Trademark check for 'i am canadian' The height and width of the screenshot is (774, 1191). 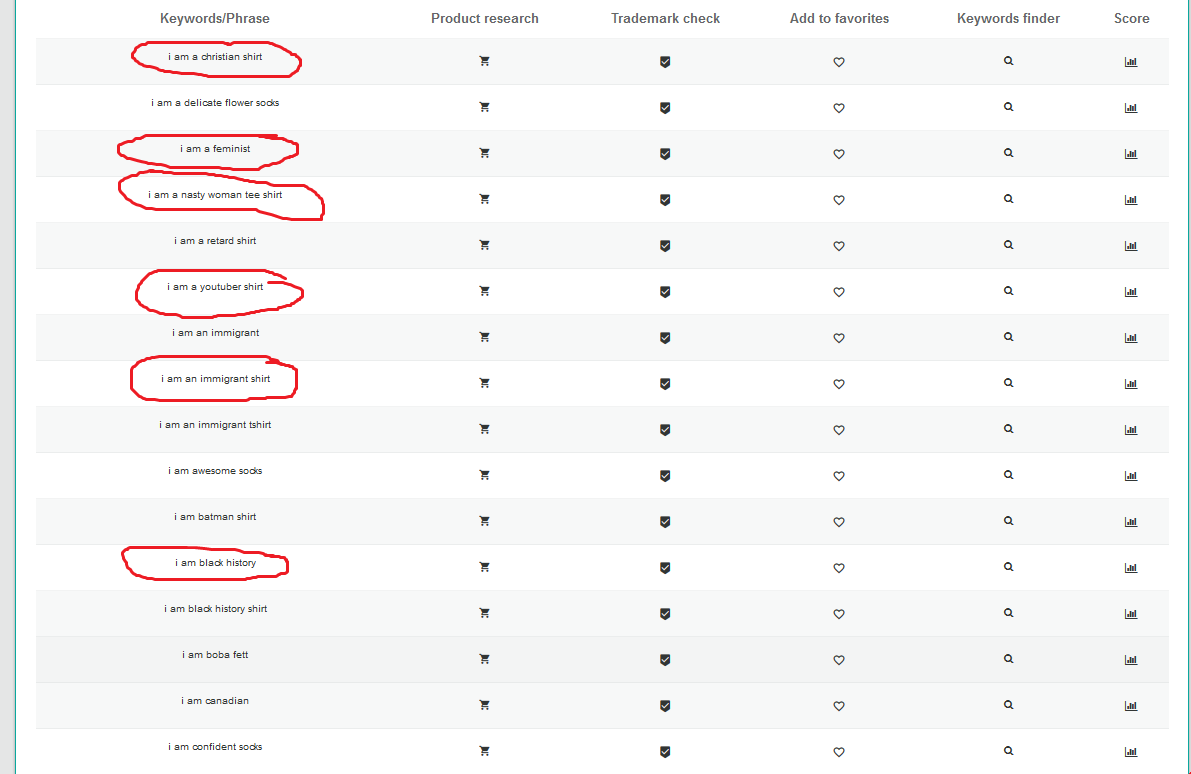665,706
